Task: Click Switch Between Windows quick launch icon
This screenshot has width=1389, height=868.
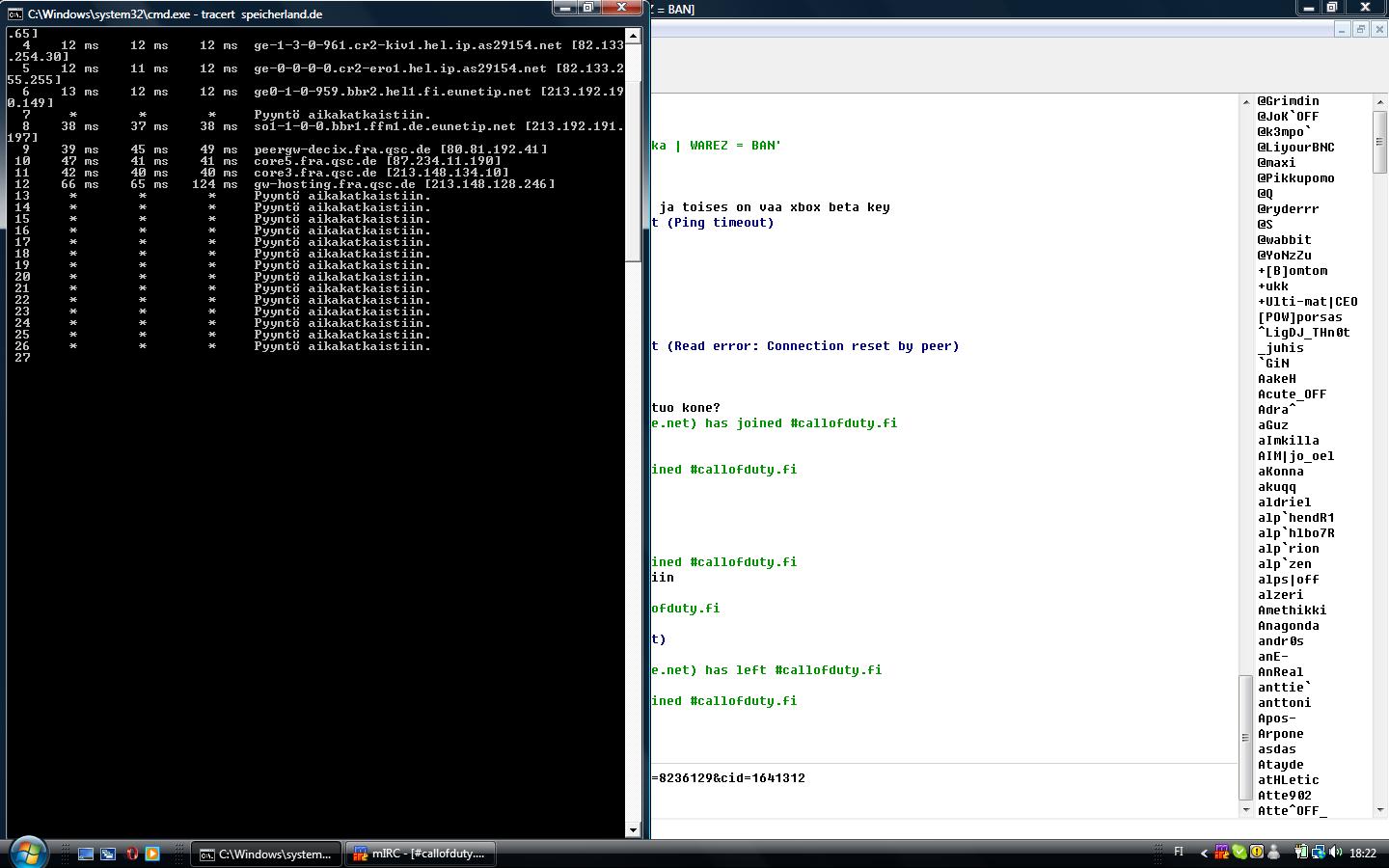Action: coord(108,854)
